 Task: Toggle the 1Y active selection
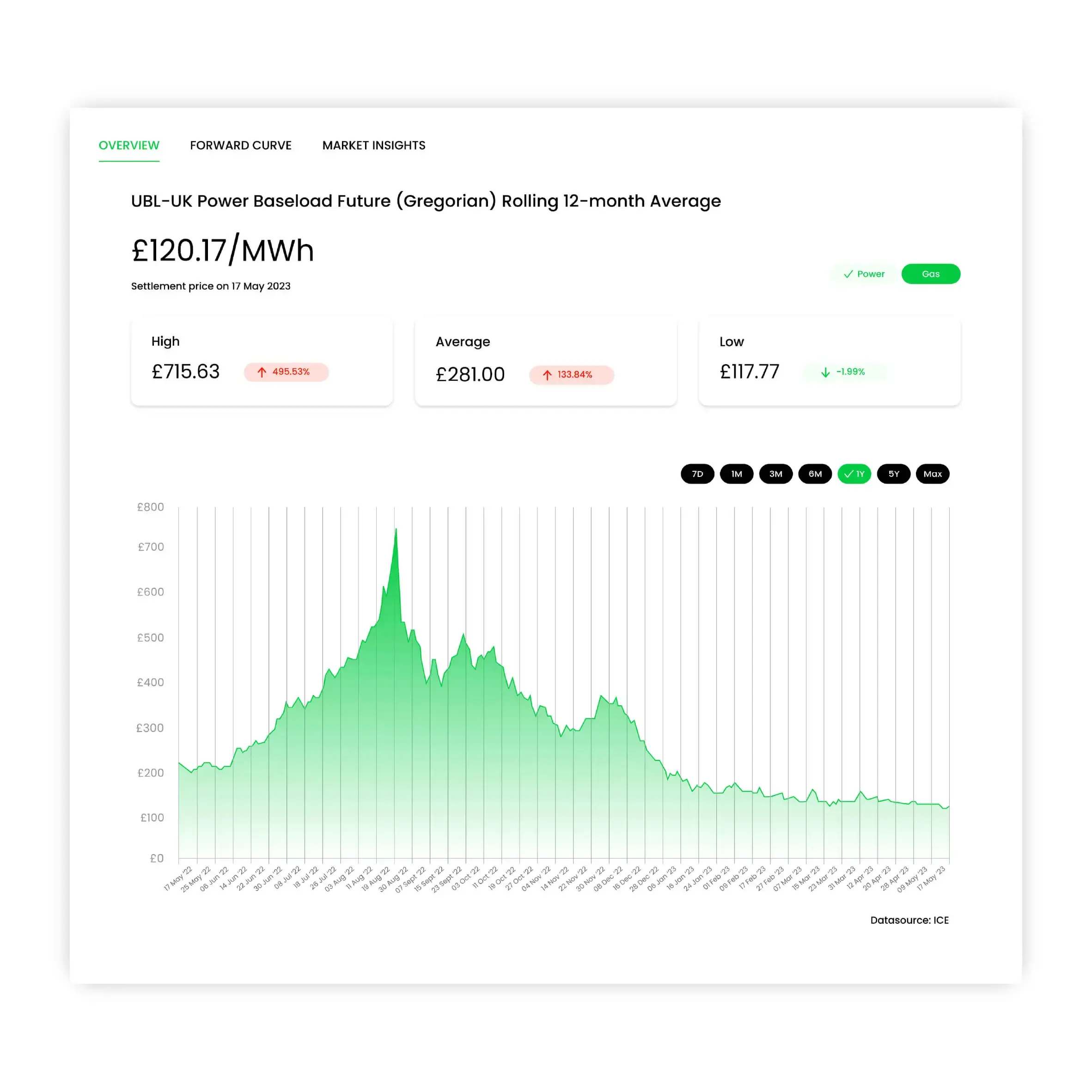point(854,474)
